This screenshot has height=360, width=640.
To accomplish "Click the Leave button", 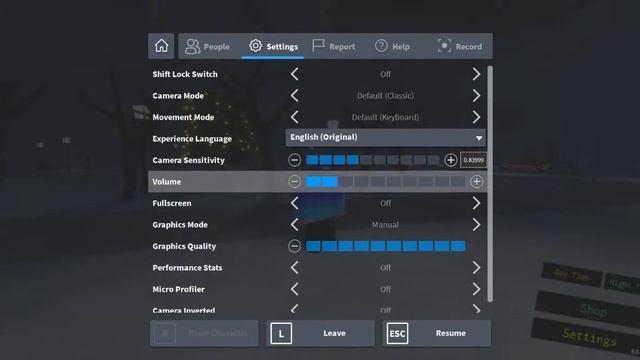I will (x=320, y=333).
